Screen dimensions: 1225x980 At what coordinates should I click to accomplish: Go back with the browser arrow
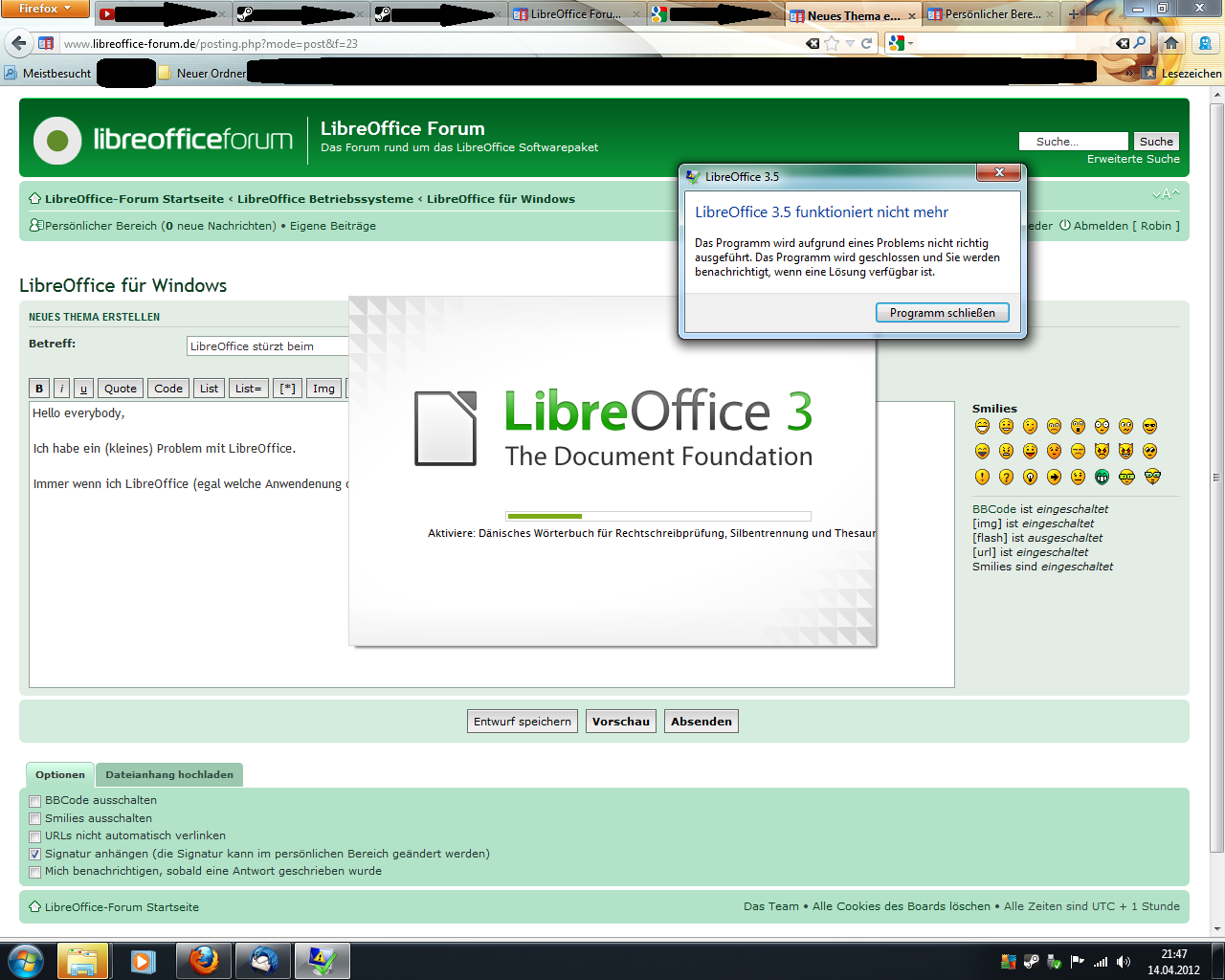18,43
